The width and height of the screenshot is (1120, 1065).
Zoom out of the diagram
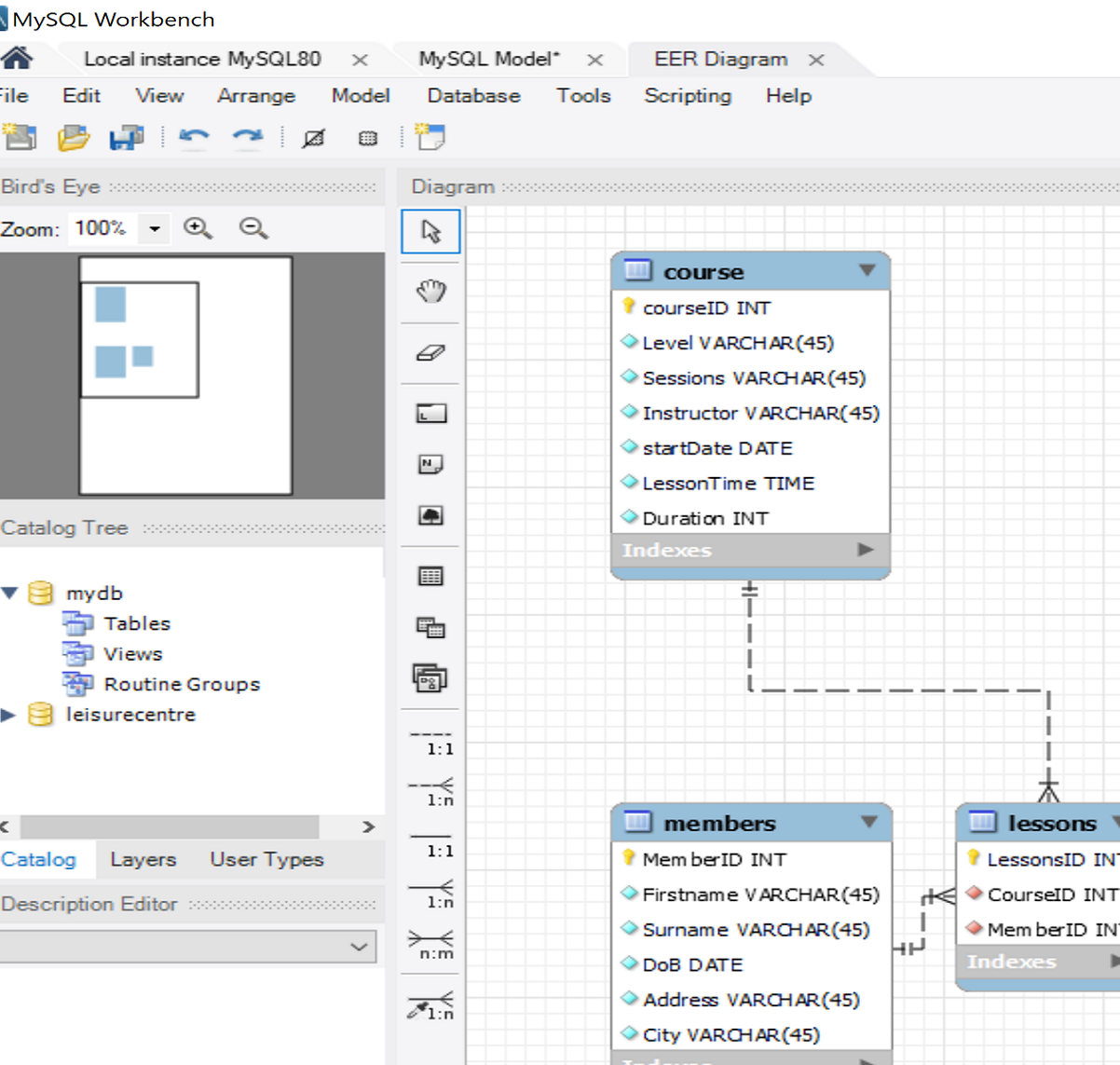(x=253, y=228)
